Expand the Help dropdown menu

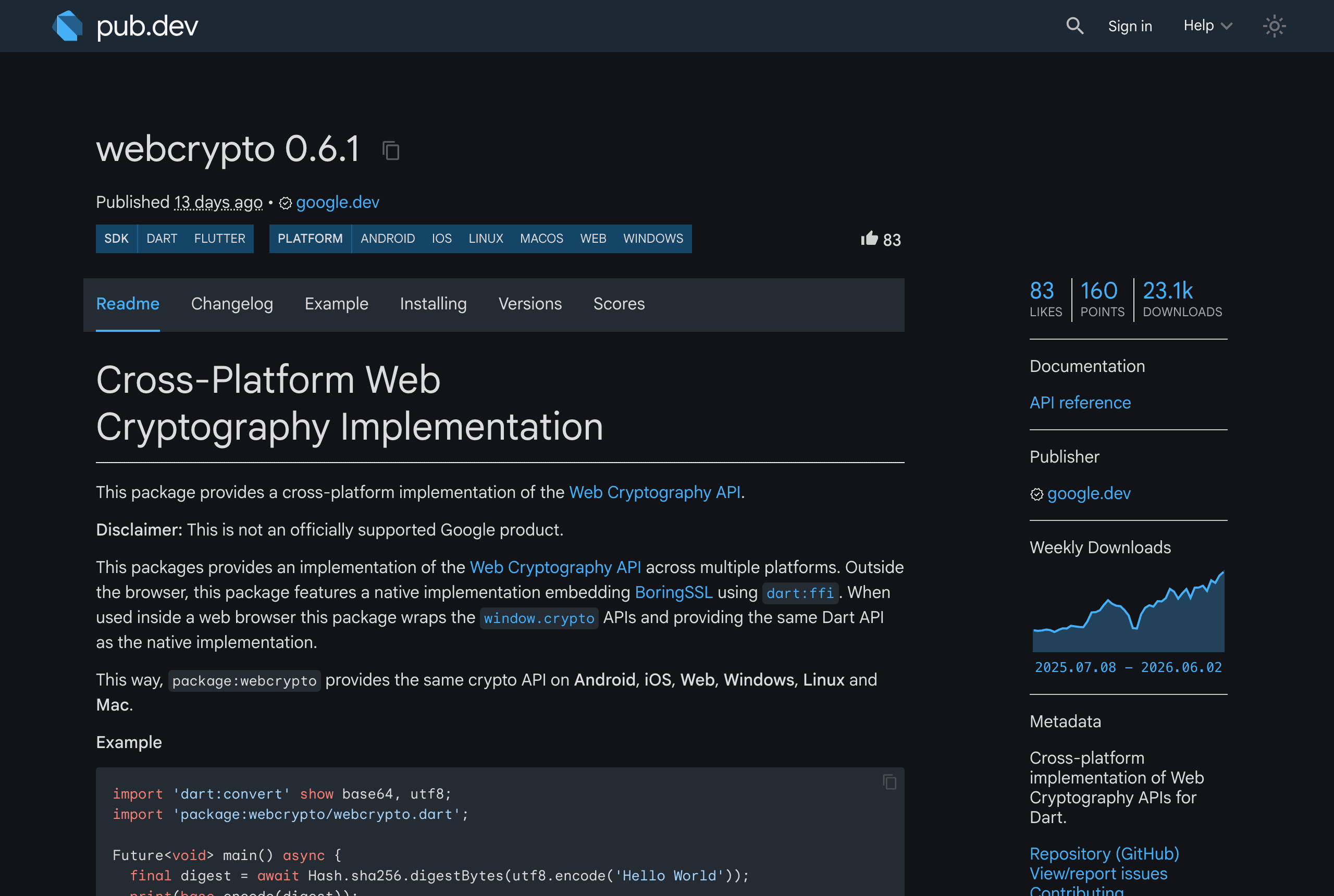[x=1208, y=26]
